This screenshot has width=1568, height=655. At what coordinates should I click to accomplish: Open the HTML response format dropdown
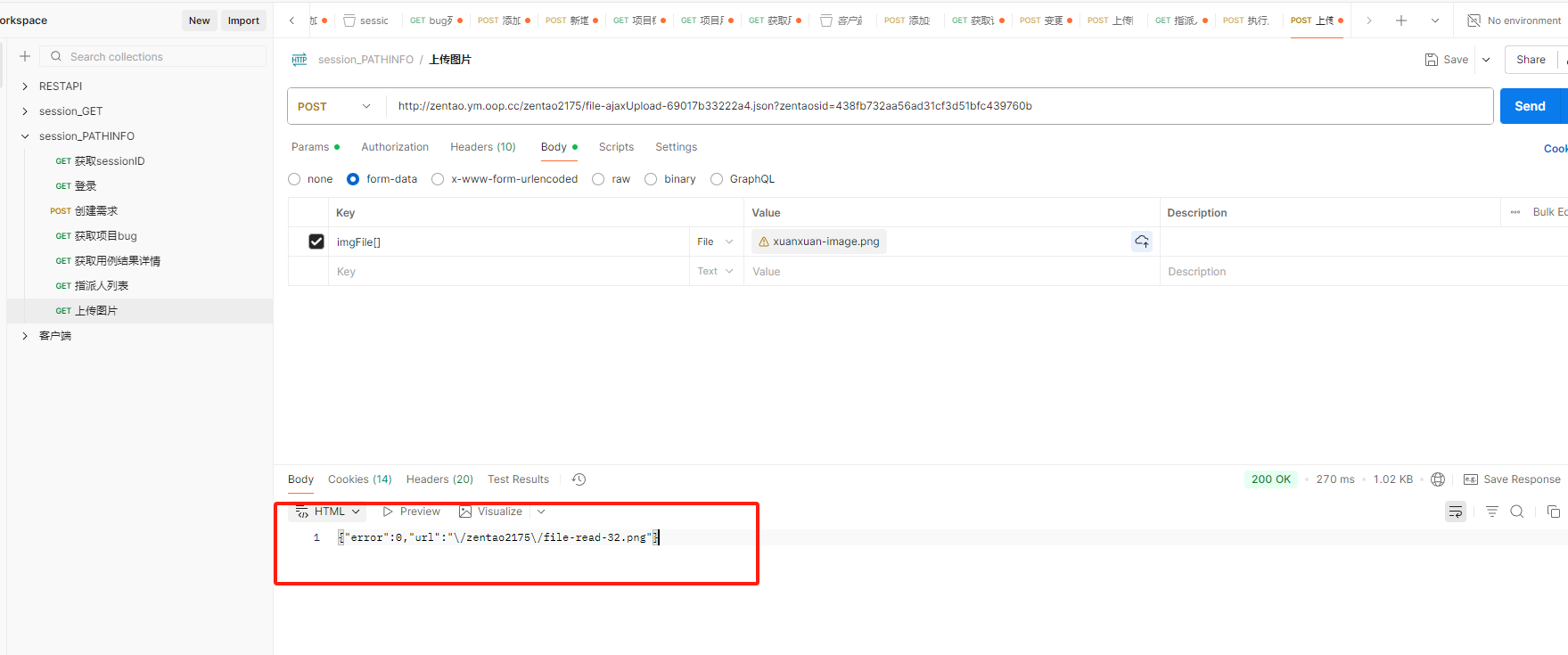(x=329, y=512)
